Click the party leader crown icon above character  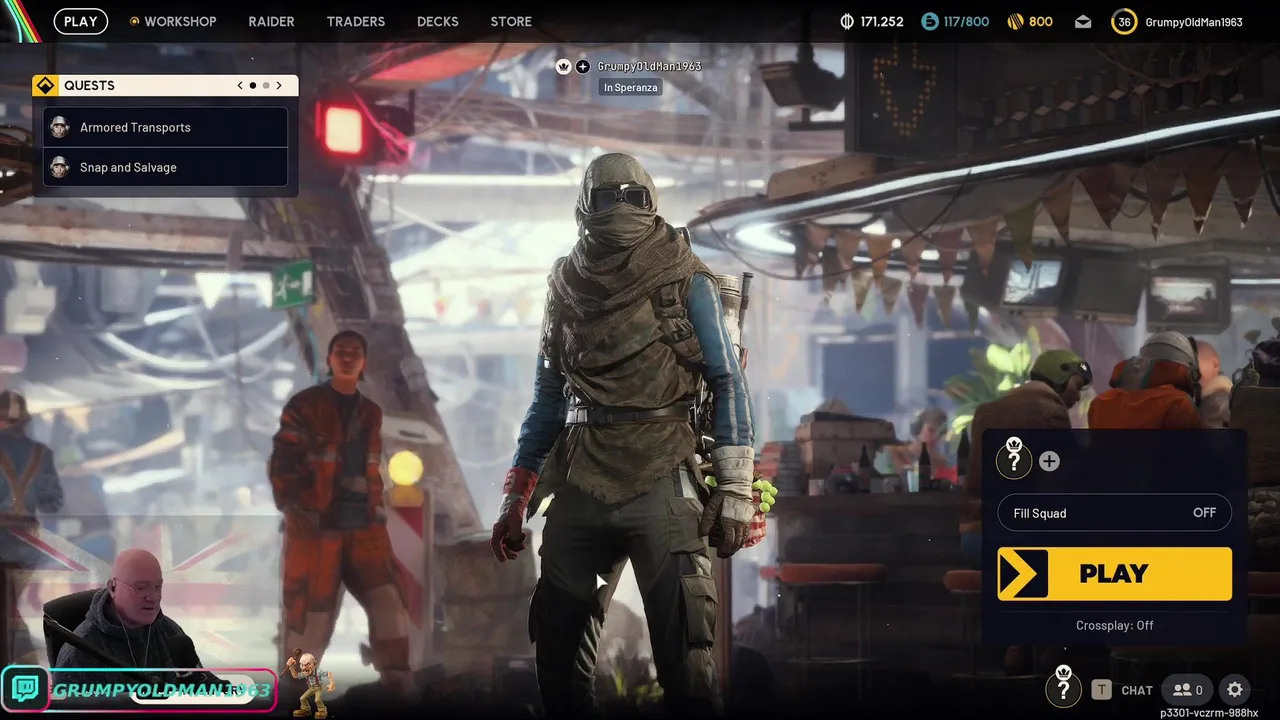pos(564,66)
